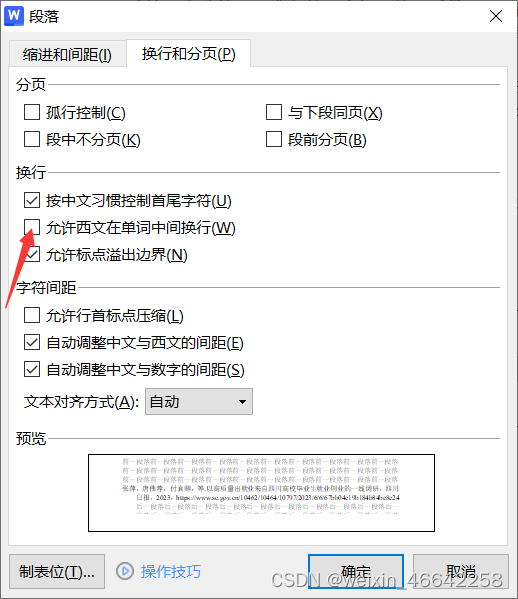Click the WPS Writer logo icon

(14, 16)
